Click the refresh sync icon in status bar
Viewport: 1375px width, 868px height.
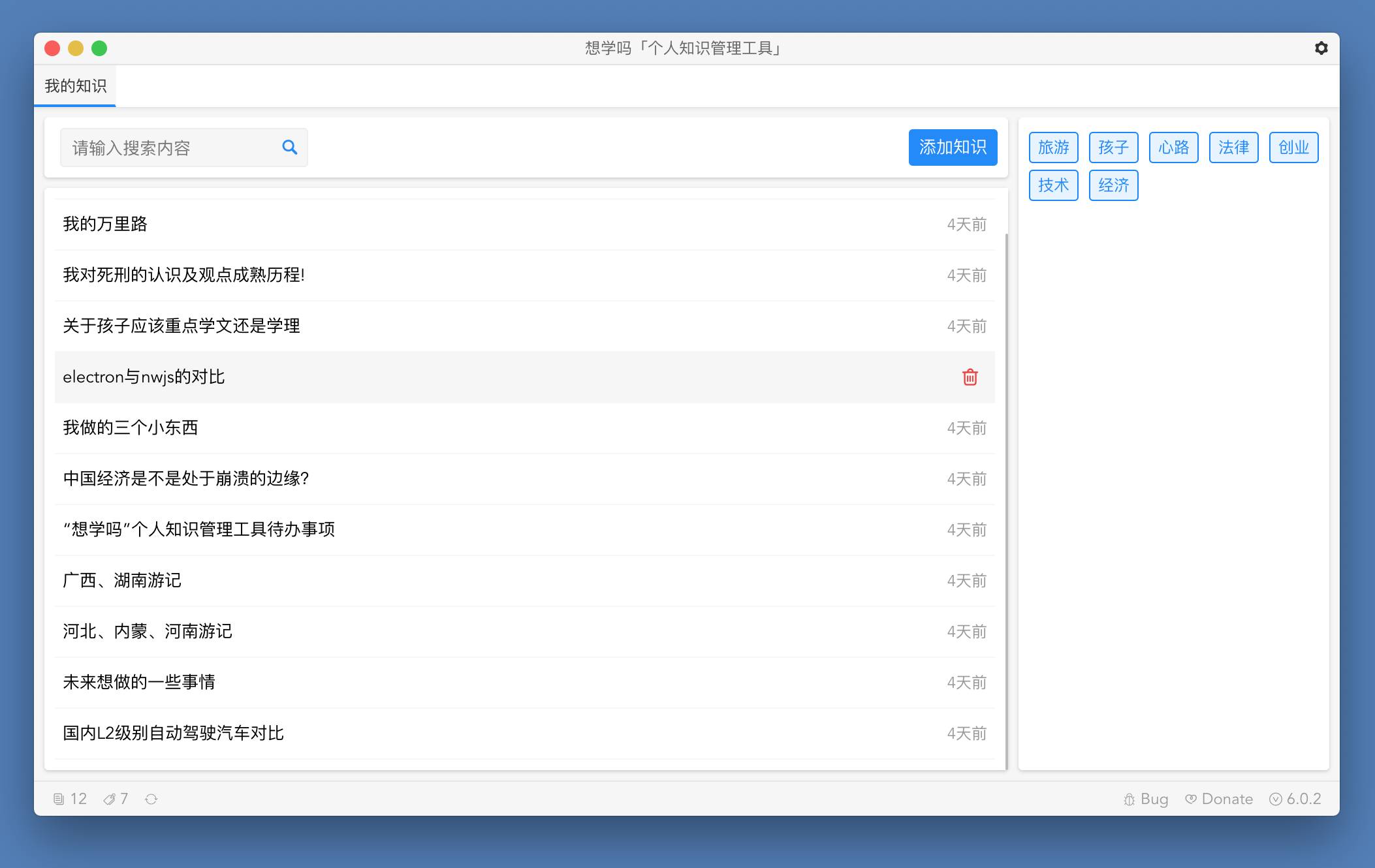click(151, 799)
